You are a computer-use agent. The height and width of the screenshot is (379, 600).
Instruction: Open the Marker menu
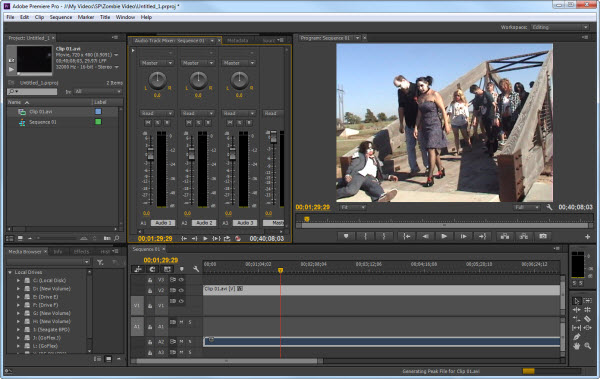click(x=86, y=17)
